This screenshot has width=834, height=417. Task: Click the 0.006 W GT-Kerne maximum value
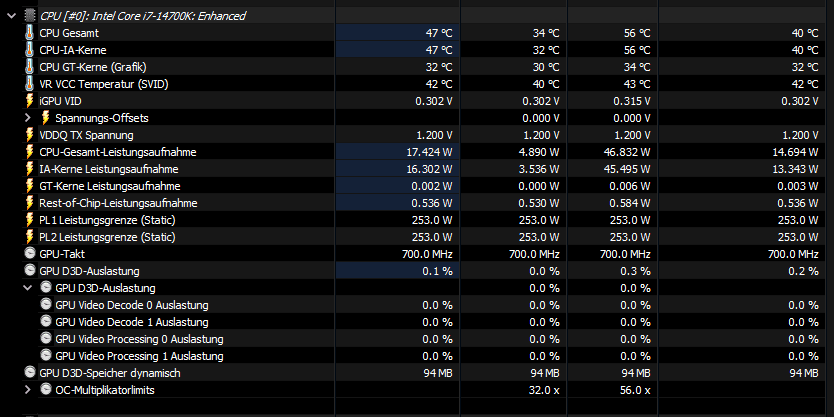tap(630, 186)
